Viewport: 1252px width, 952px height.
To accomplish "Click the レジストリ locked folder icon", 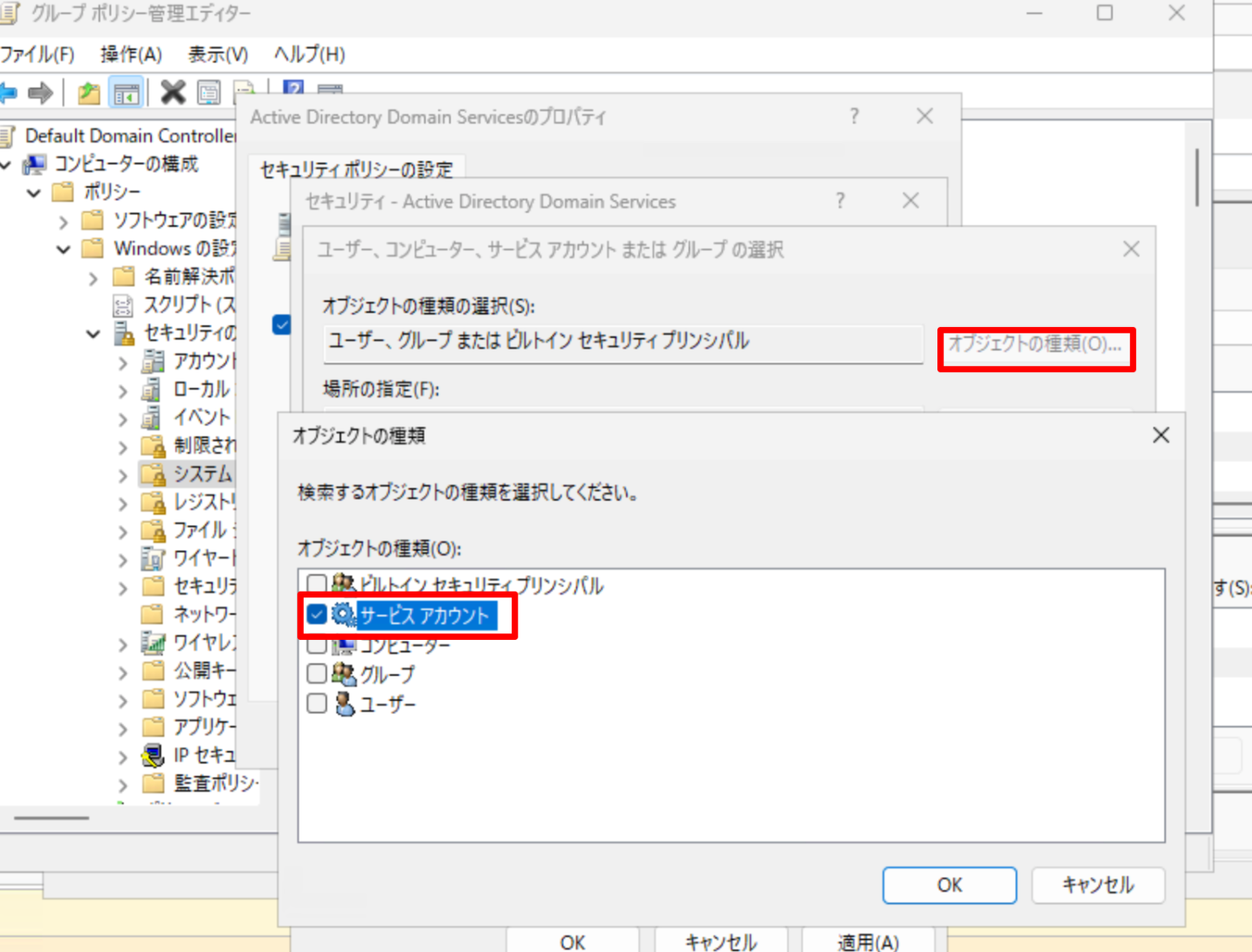I will coord(154,502).
